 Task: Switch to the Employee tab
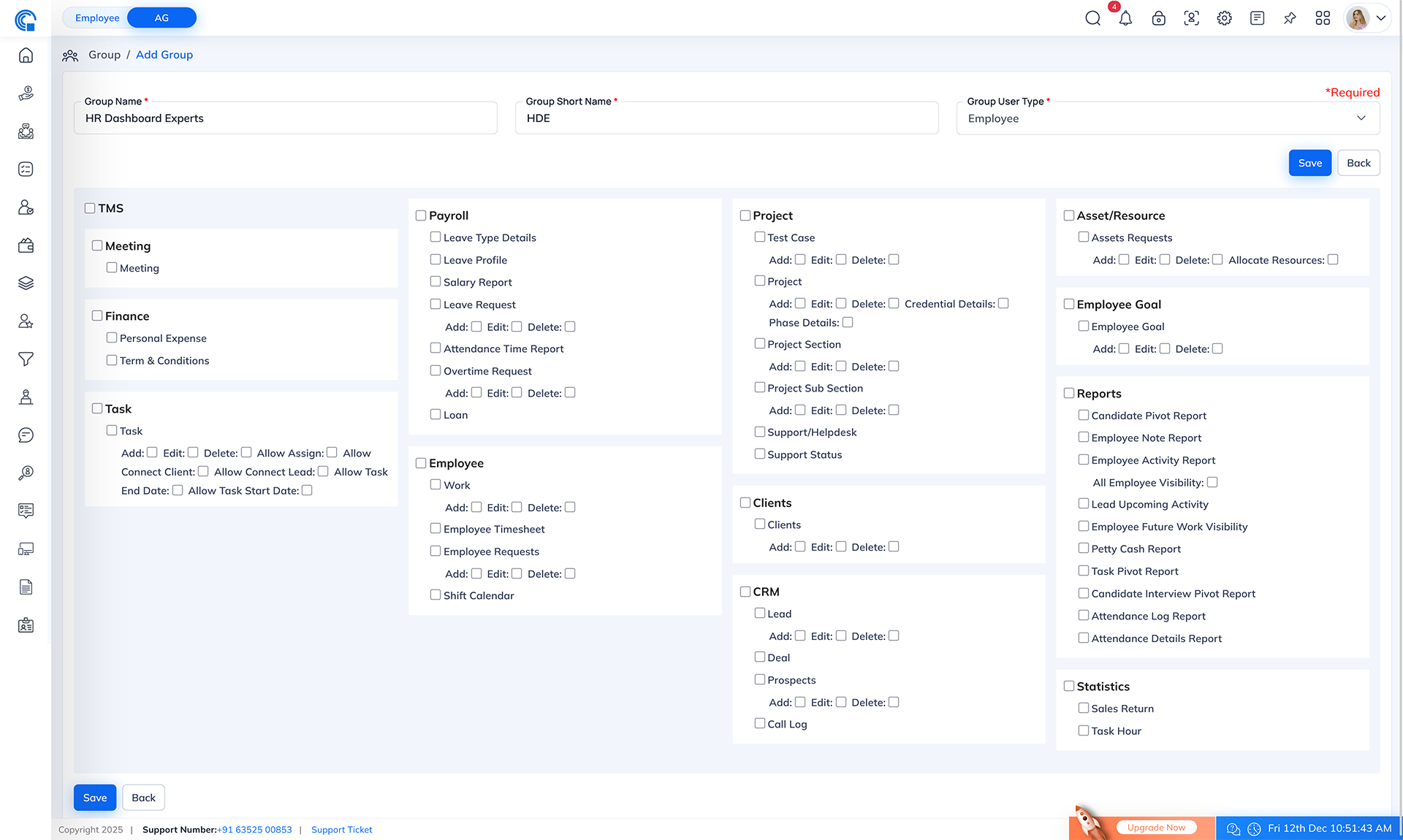[97, 18]
